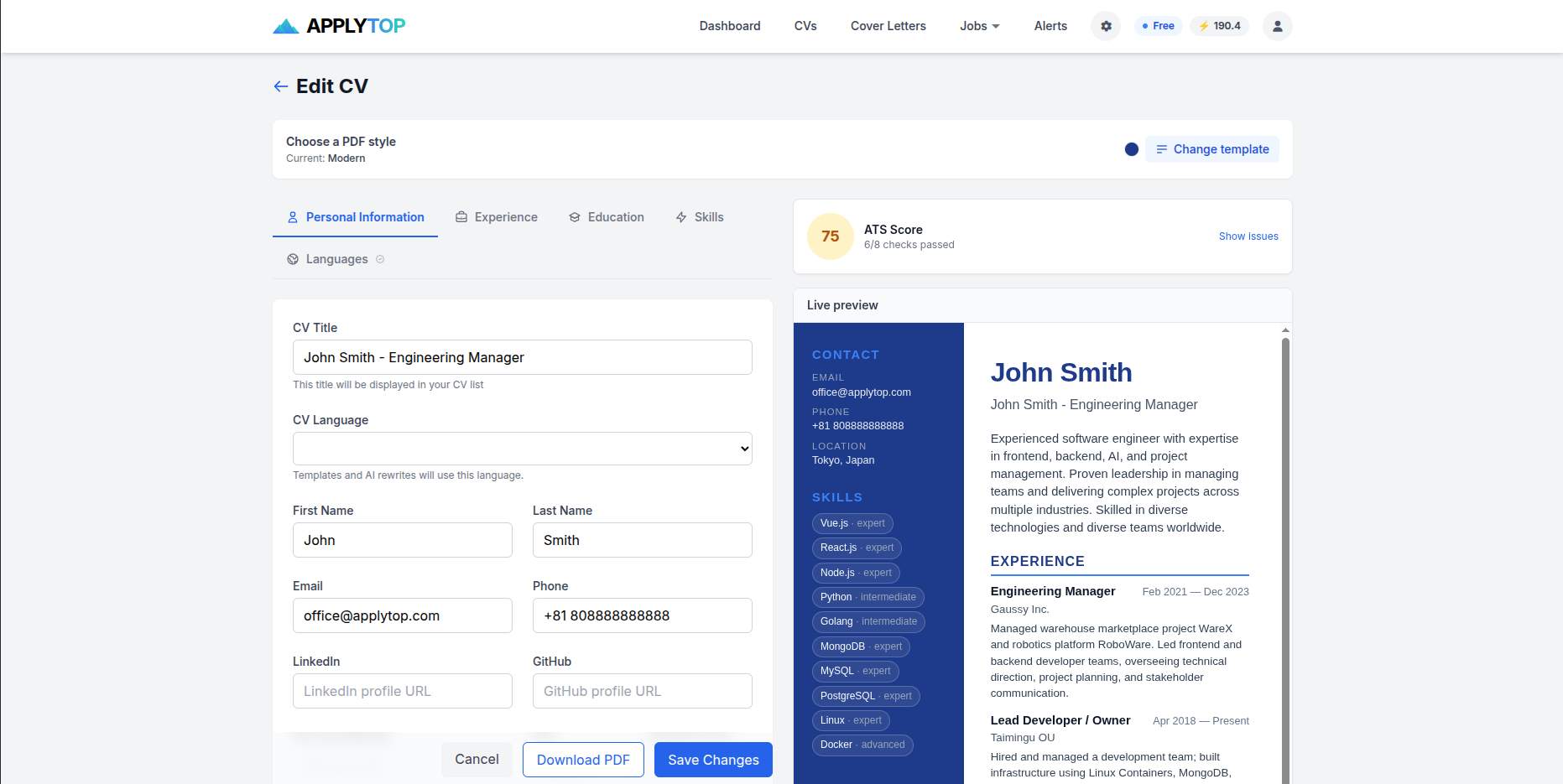This screenshot has width=1563, height=784.
Task: Open the CV Language dropdown
Action: (x=522, y=449)
